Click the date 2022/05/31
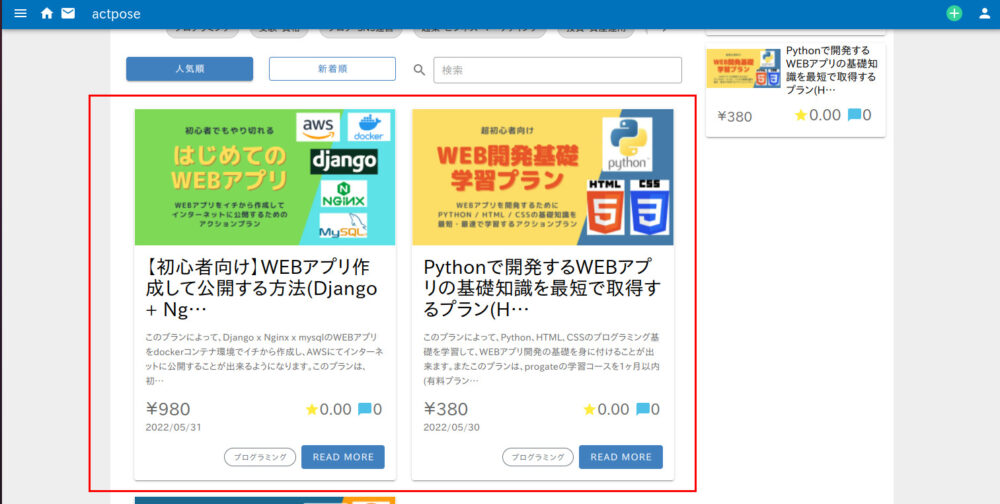This screenshot has height=504, width=1000. tap(173, 427)
